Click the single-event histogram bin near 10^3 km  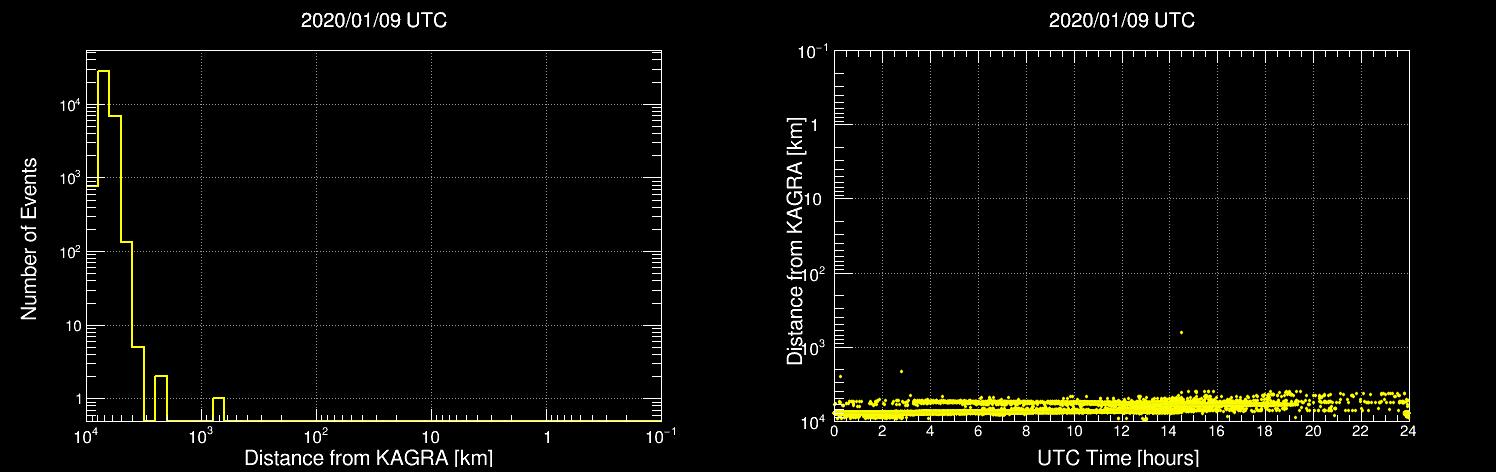(x=218, y=409)
